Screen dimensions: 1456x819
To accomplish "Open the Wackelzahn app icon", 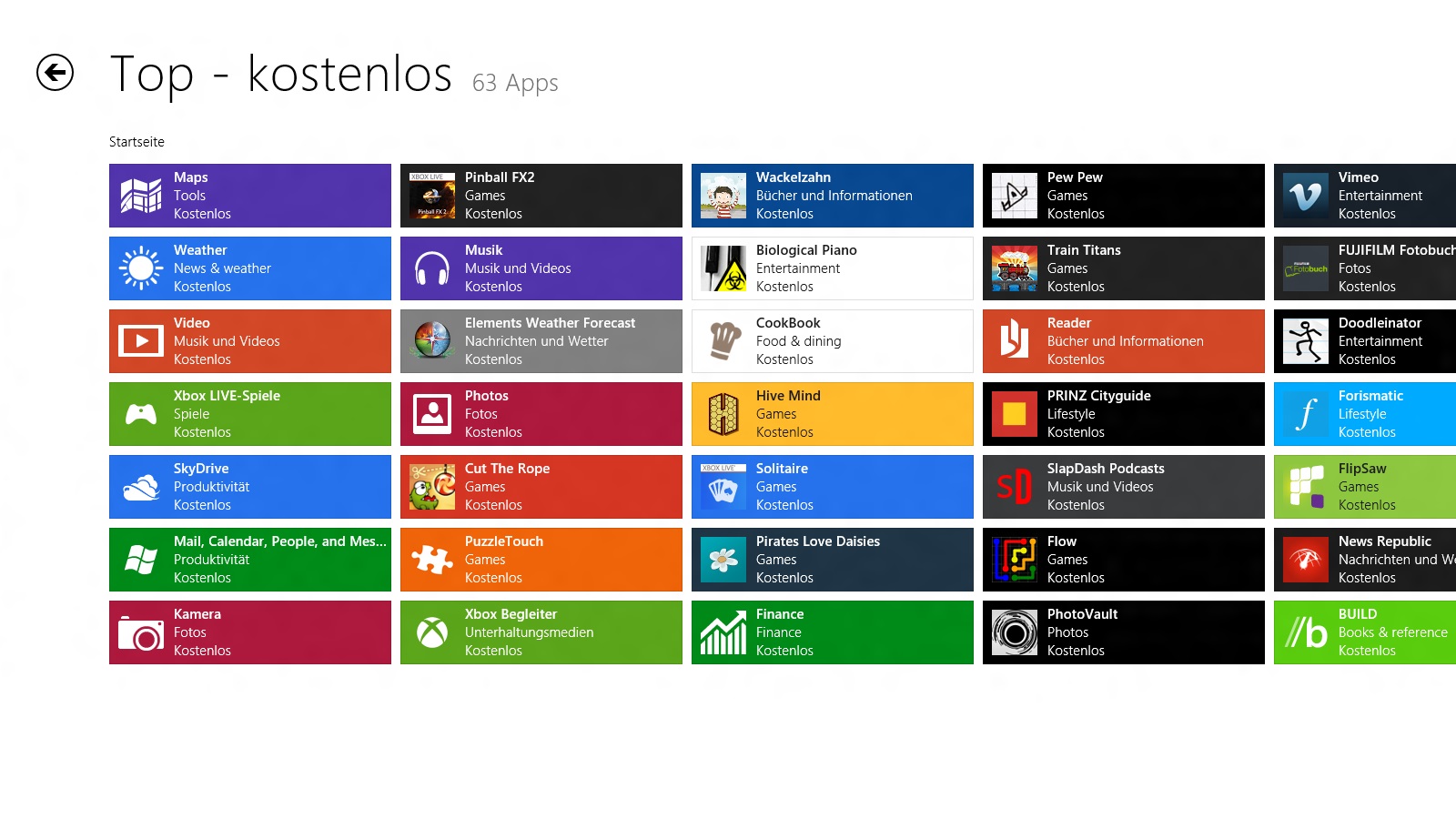I will [723, 196].
